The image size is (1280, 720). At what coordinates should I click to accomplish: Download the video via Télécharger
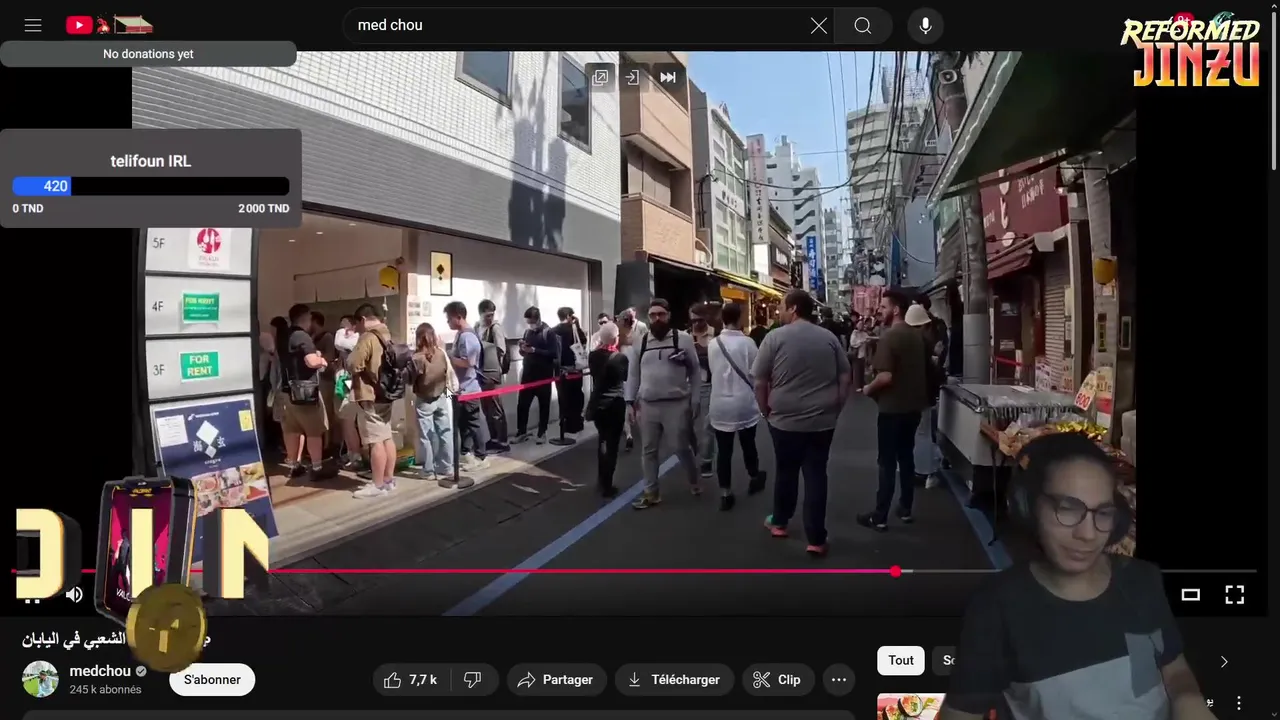674,680
